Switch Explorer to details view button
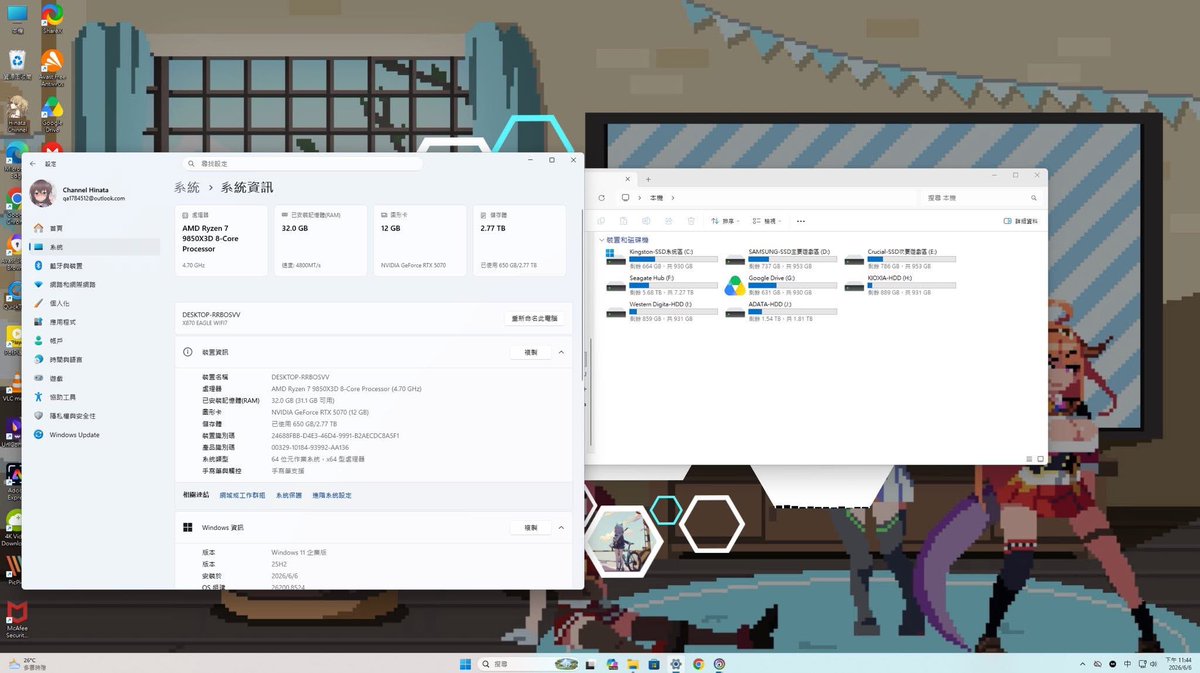The height and width of the screenshot is (673, 1200). point(1027,459)
